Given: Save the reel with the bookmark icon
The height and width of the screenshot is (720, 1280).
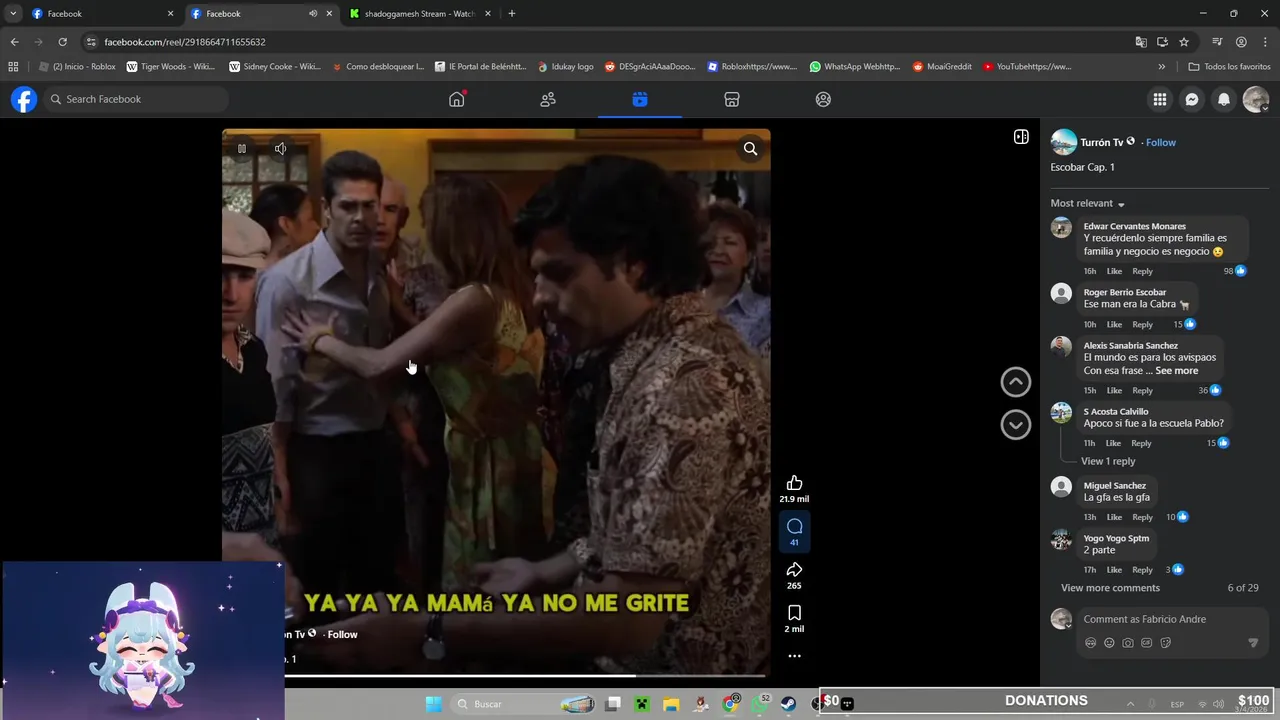Looking at the screenshot, I should [x=794, y=613].
